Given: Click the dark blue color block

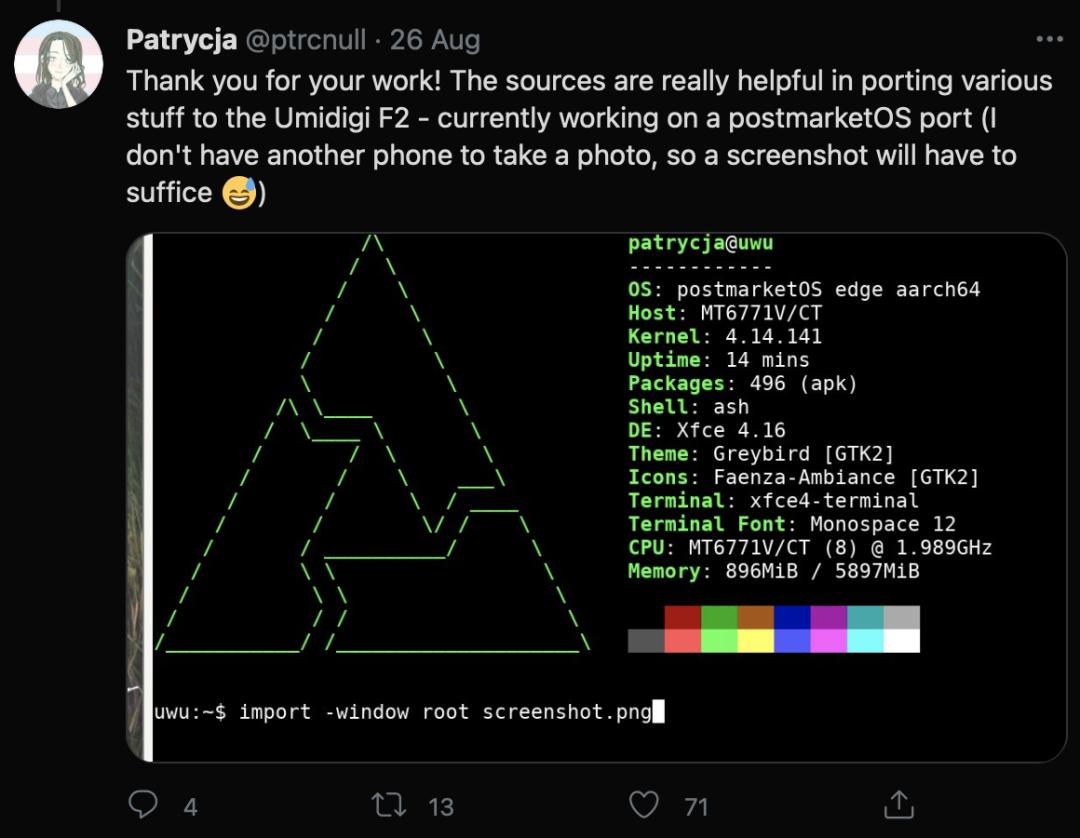Looking at the screenshot, I should (792, 617).
